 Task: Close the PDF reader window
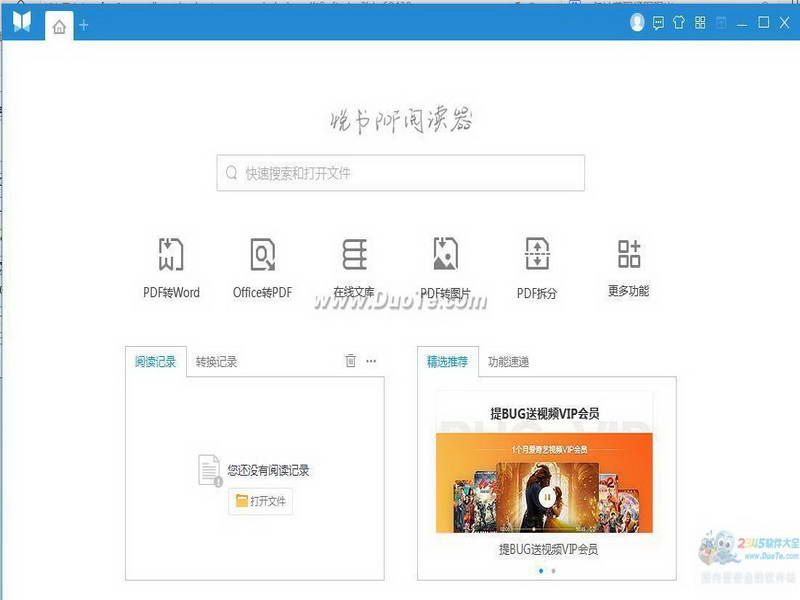coord(785,22)
